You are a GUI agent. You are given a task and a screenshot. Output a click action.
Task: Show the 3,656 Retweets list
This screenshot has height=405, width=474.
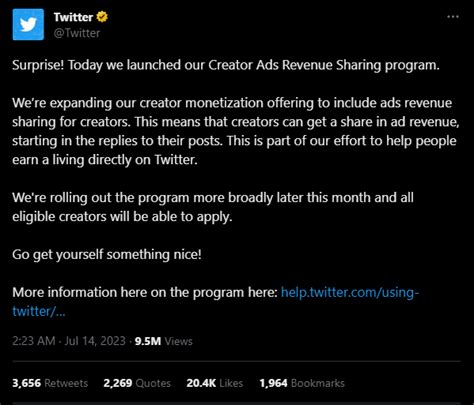(x=50, y=383)
